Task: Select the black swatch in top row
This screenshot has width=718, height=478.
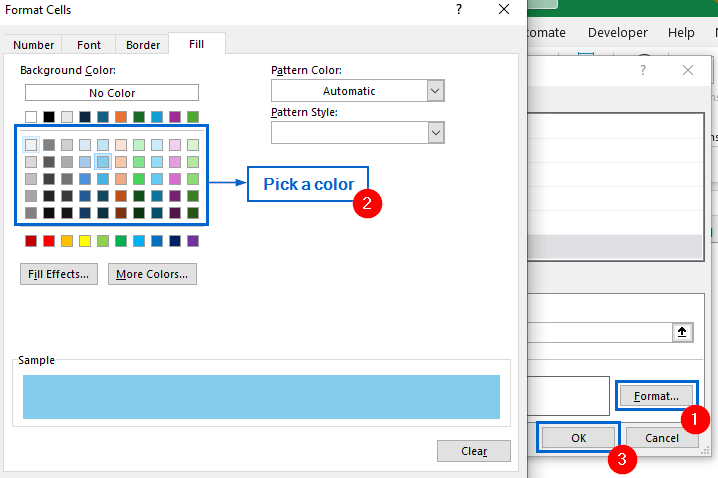Action: (49, 117)
